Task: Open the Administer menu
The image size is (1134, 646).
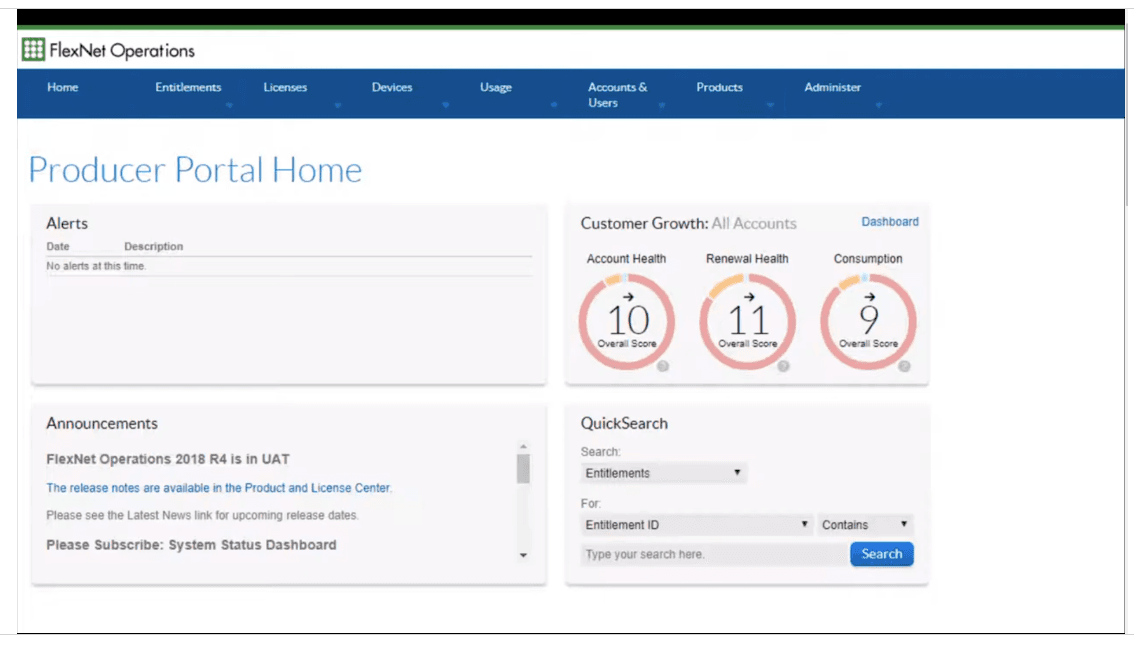Action: 832,88
